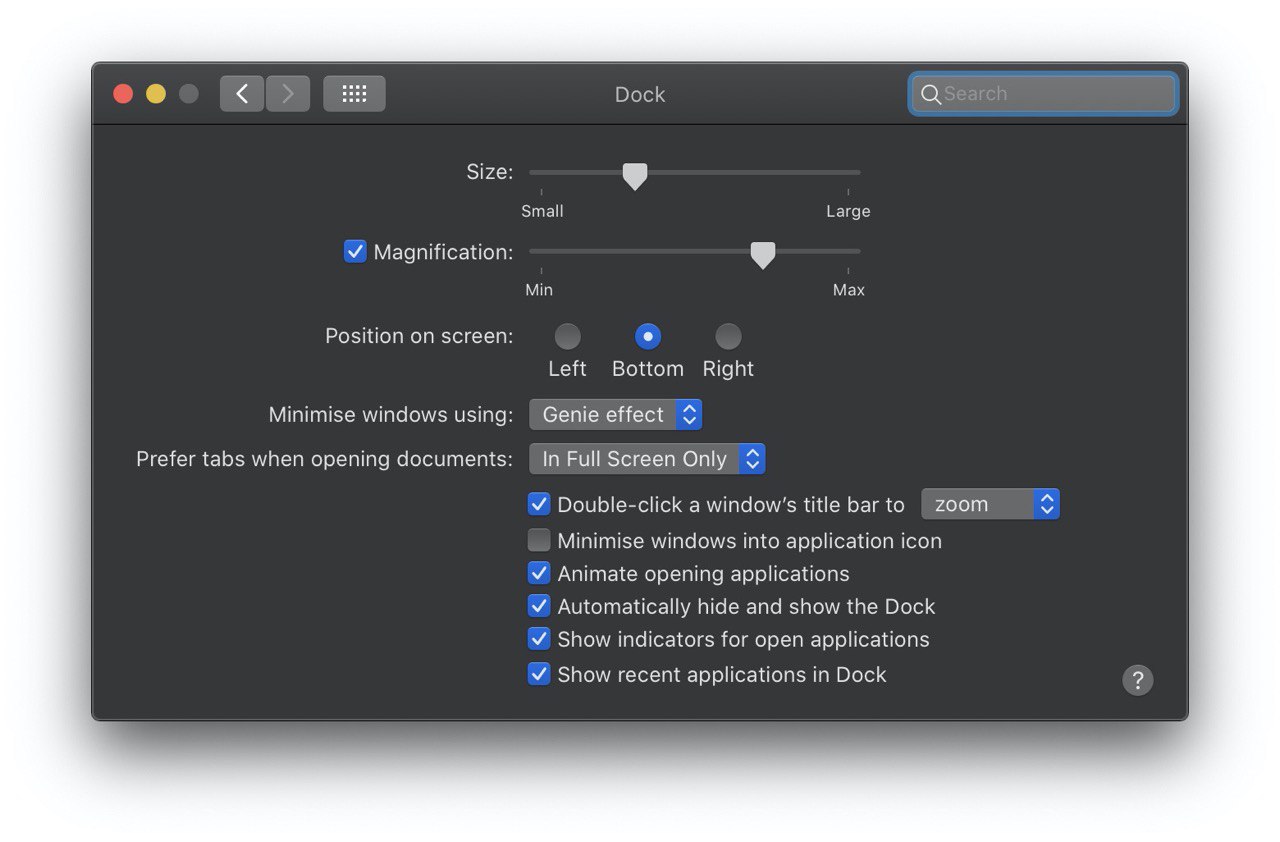Open the zoom action dropdown
Screen dimensions: 1280x842
[x=990, y=504]
